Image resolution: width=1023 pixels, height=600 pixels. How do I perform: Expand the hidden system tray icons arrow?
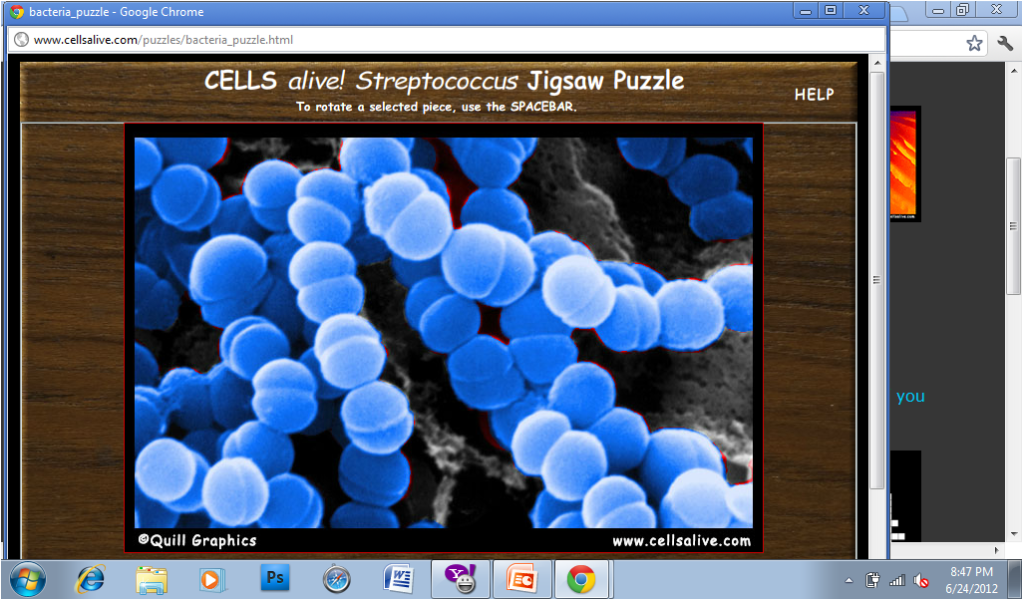pos(849,580)
